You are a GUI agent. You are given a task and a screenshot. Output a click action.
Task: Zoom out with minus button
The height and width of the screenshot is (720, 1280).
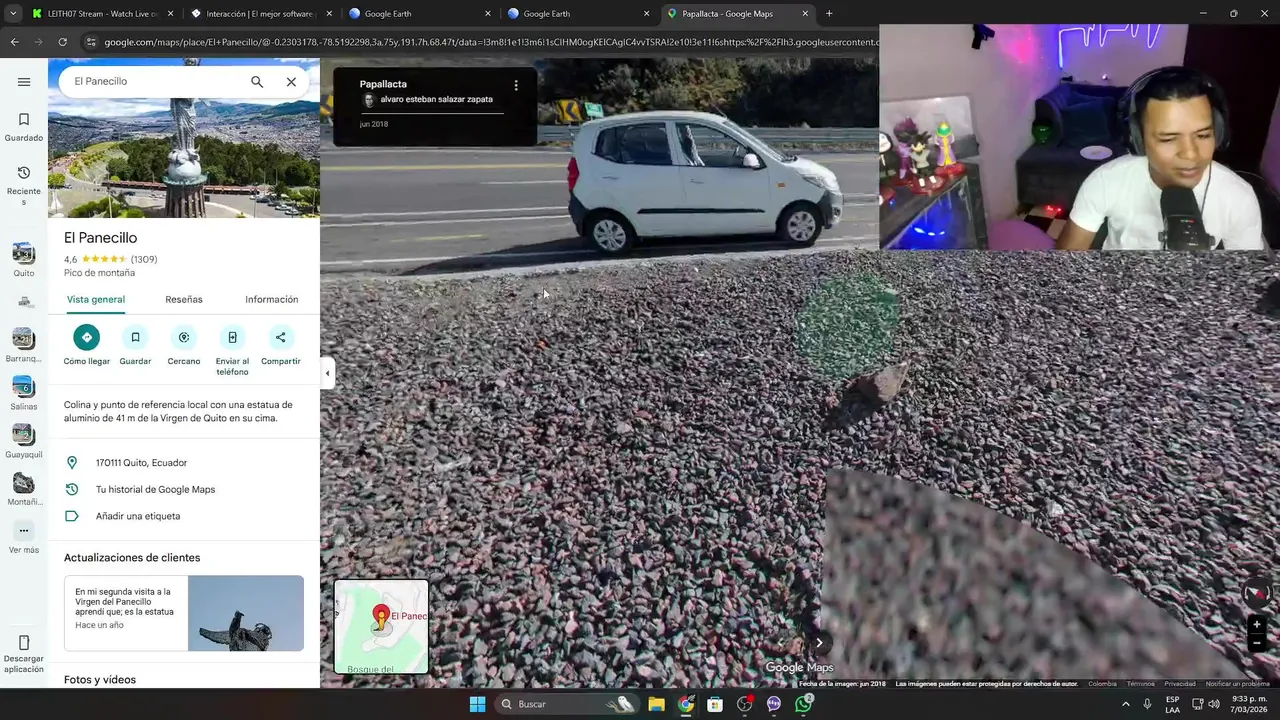click(x=1257, y=643)
